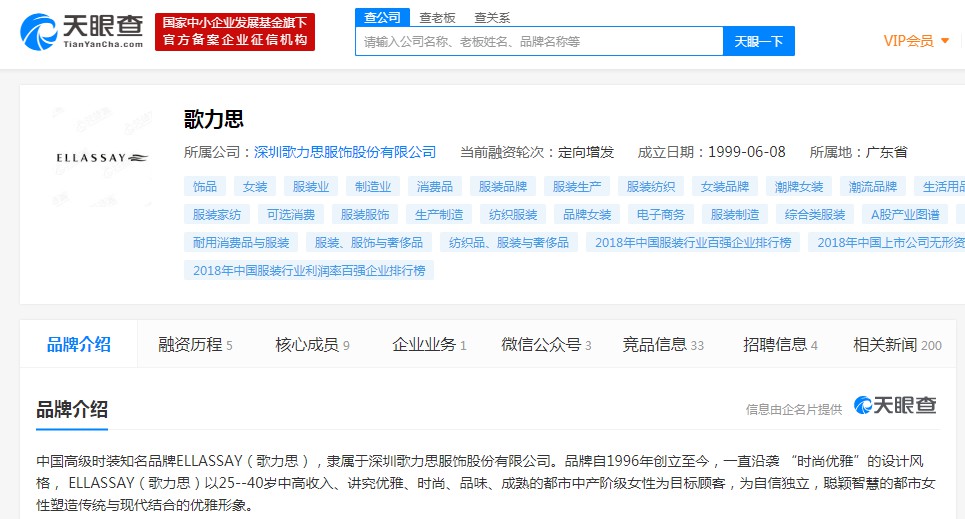
Task: Switch to the 相关新闻 tab
Action: 897,345
